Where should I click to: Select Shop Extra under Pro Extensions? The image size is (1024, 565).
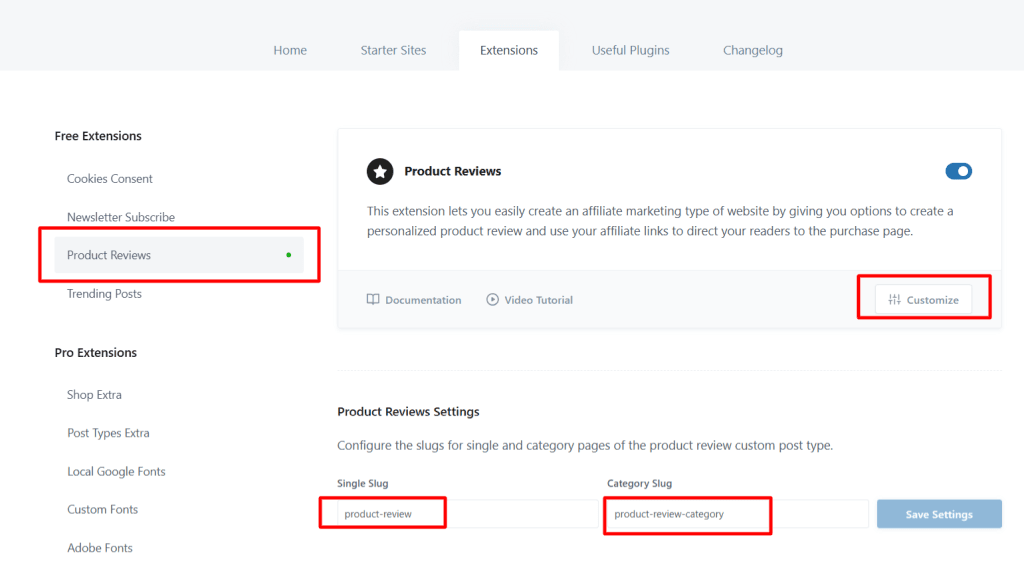(x=94, y=395)
